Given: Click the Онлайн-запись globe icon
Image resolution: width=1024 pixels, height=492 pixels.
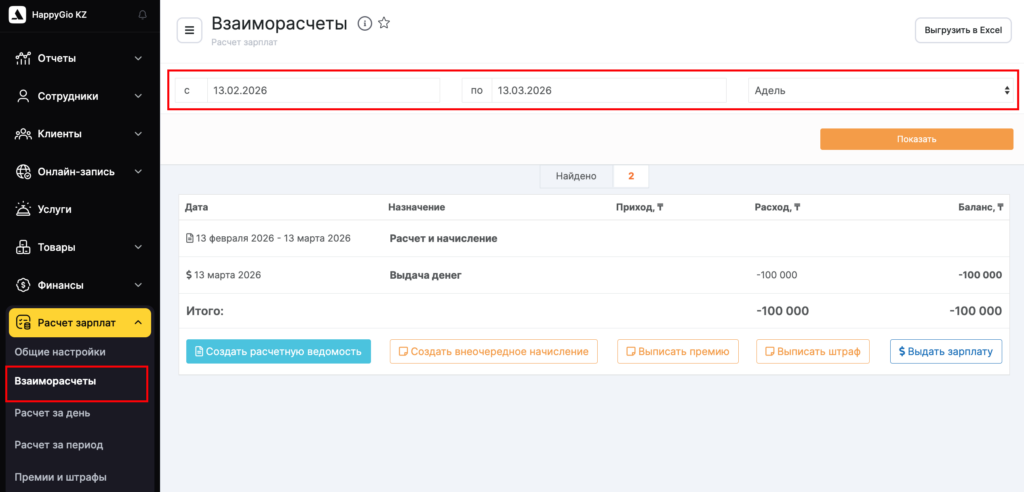Looking at the screenshot, I should pos(22,172).
